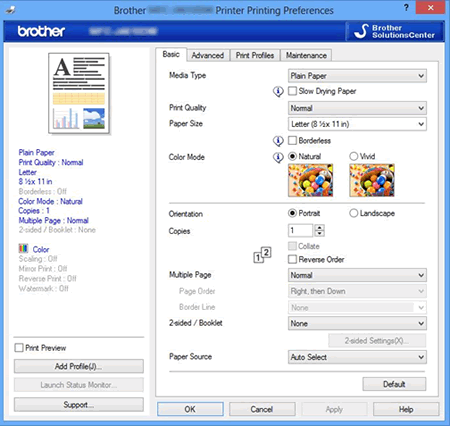
Task: Open the Paper Source dropdown
Action: (357, 357)
